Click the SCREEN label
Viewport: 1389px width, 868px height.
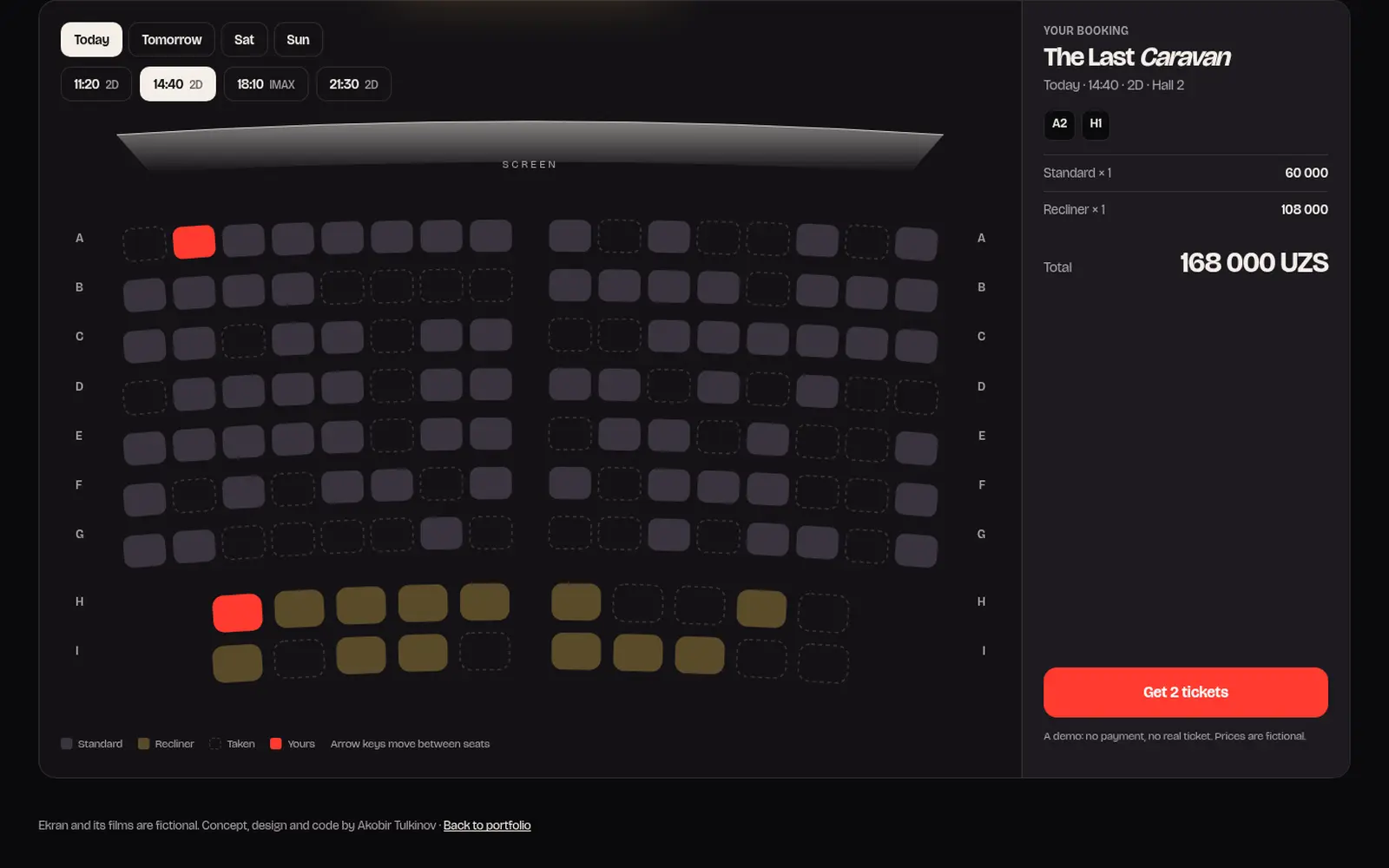[530, 165]
